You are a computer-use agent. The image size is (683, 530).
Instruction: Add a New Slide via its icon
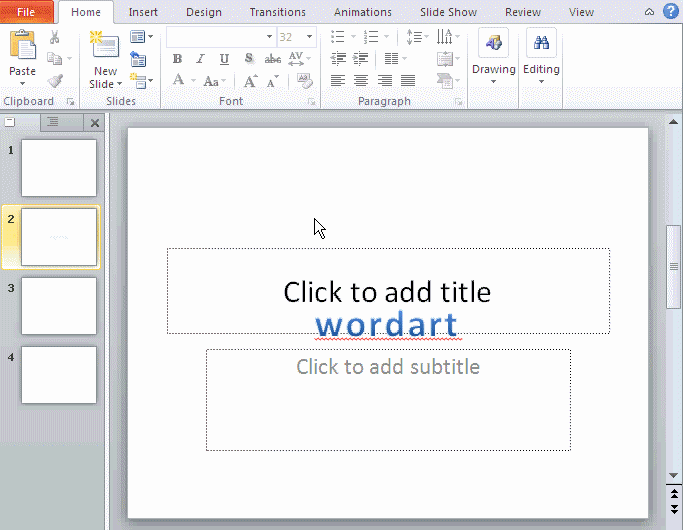click(105, 44)
